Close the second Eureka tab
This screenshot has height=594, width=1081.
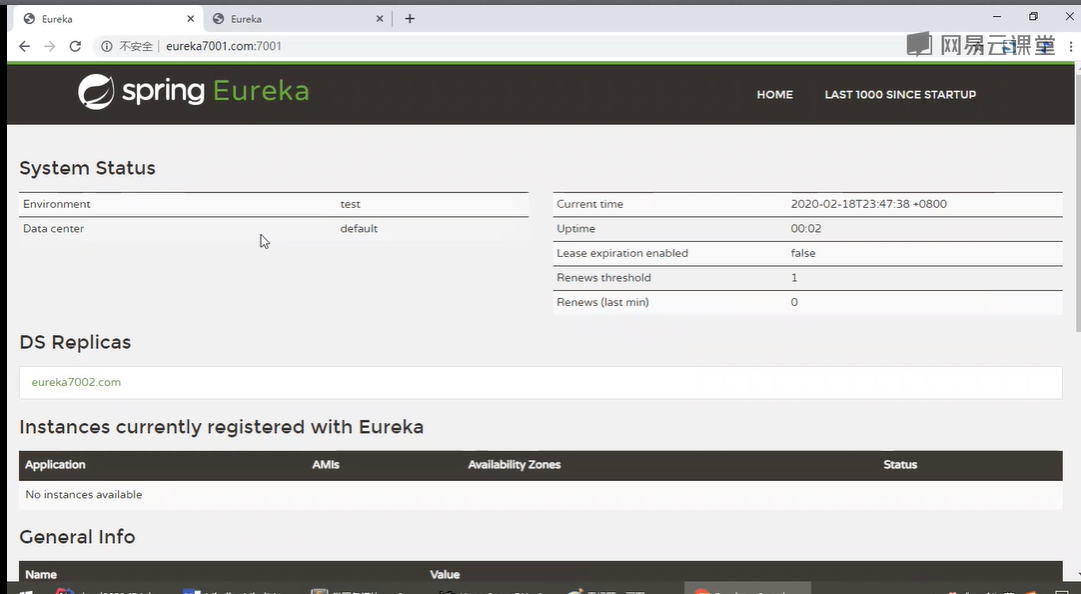(x=380, y=19)
